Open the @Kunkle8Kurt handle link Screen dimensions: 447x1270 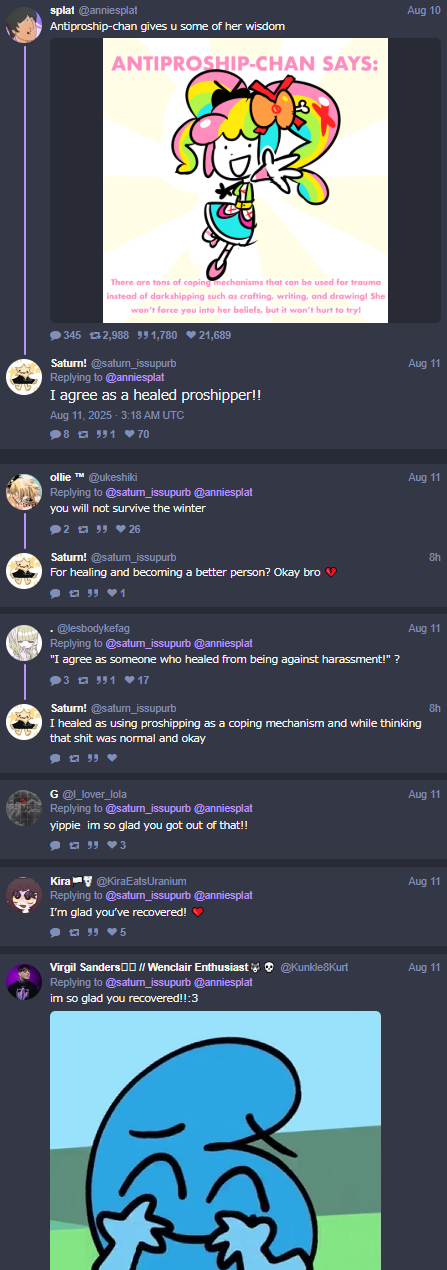pos(315,968)
